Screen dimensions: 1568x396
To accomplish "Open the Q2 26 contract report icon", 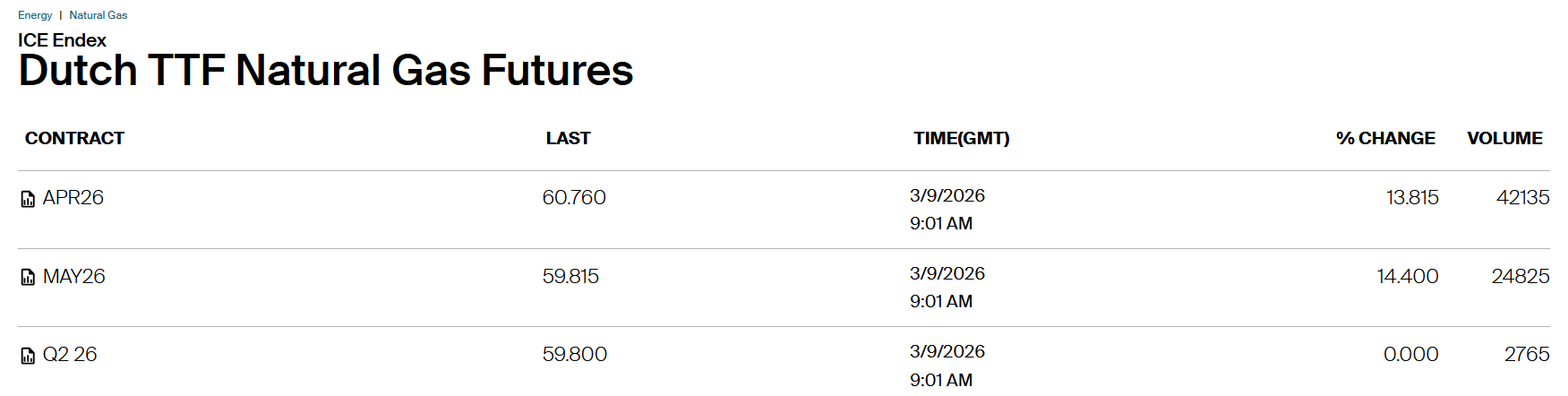I will tap(28, 356).
